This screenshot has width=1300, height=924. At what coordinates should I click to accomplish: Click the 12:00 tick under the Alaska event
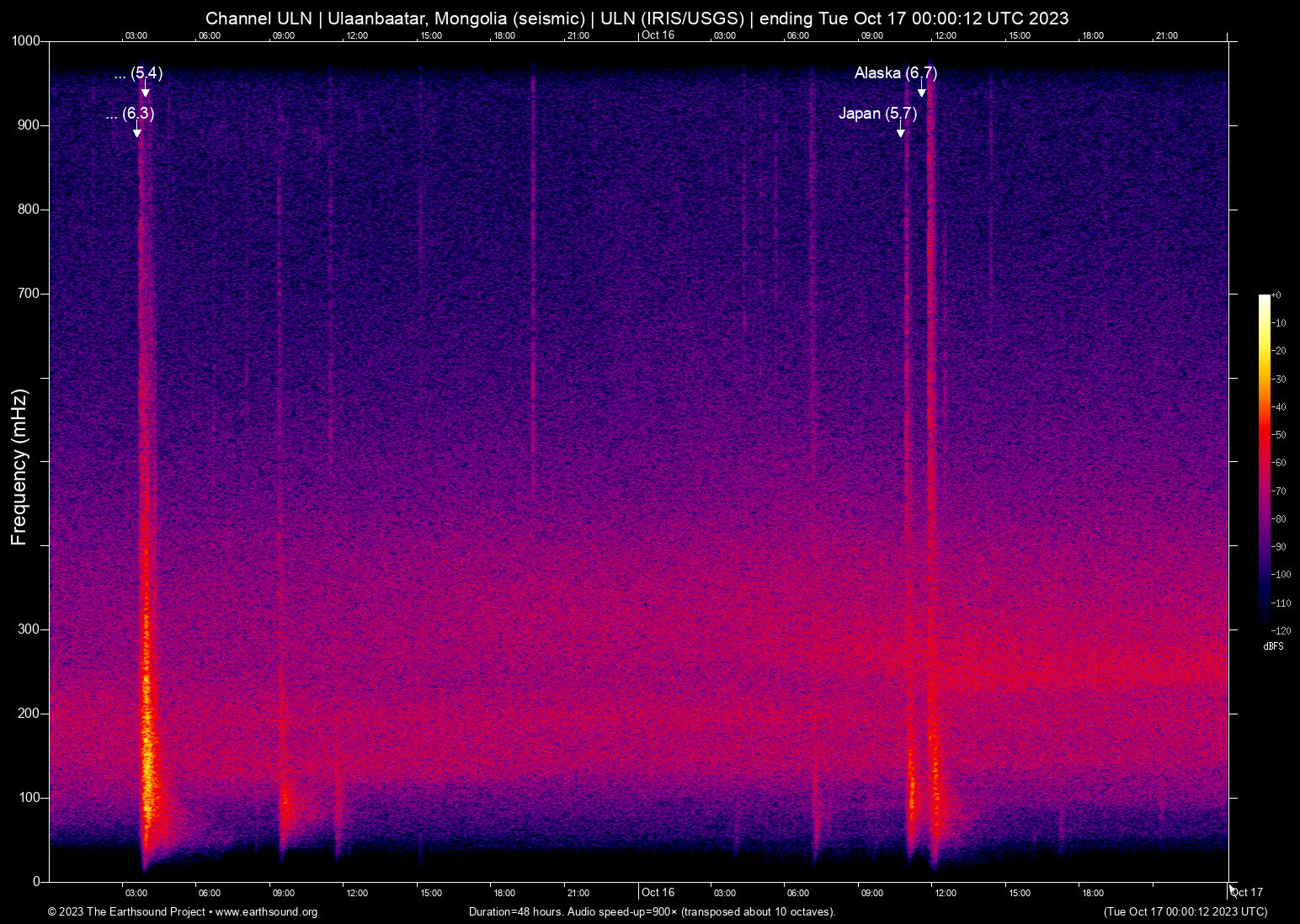click(x=946, y=893)
